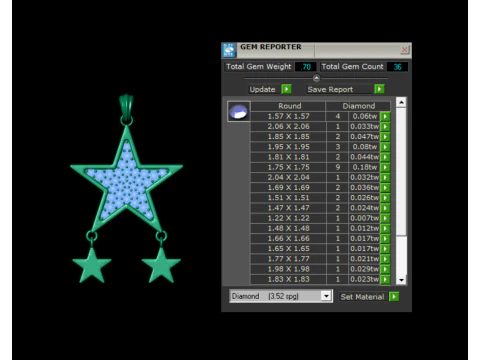Click the green arrow beside Save Report
This screenshot has height=360, width=480.
[x=379, y=89]
